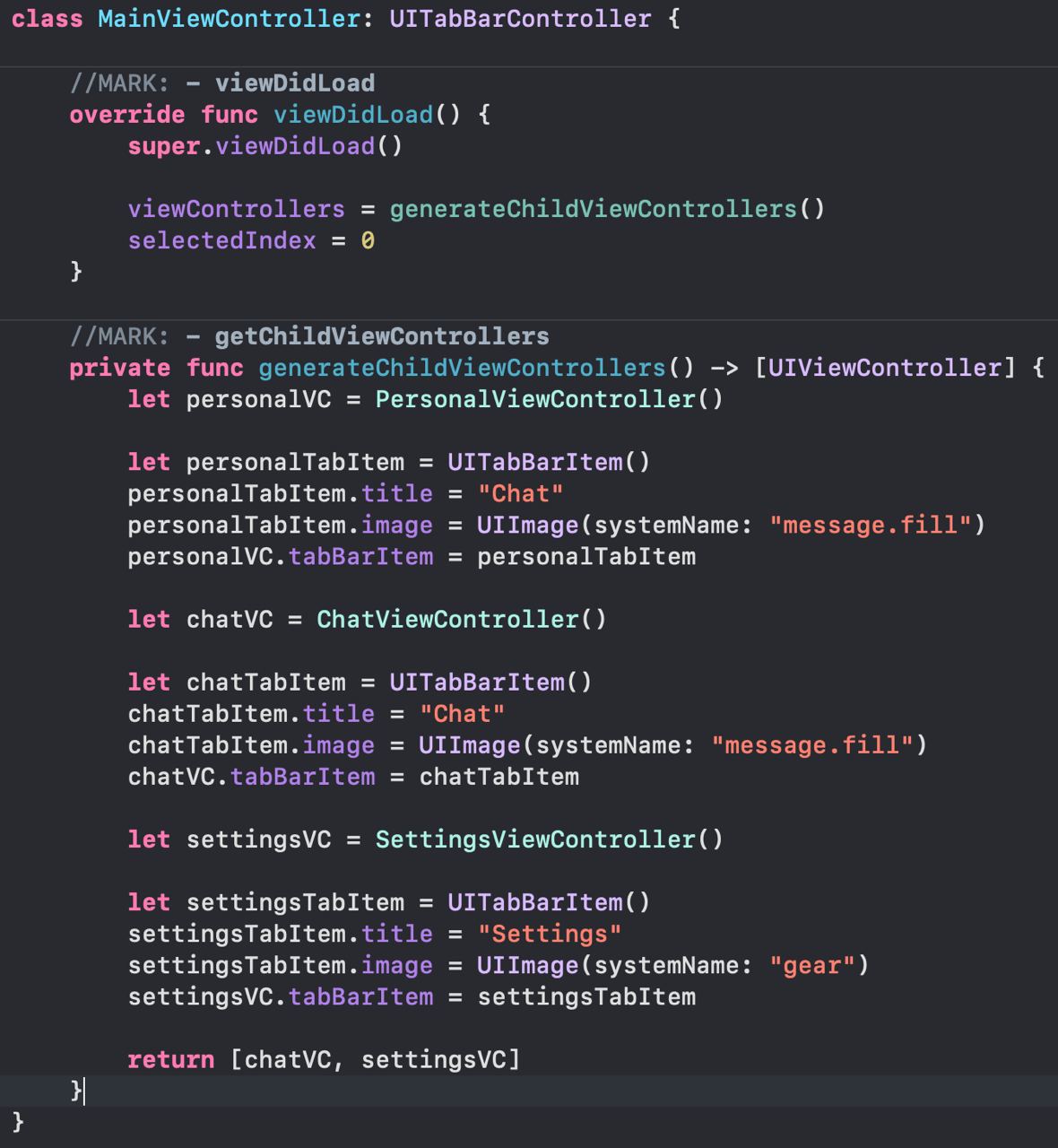Click the super.viewDidLoad() call
The width and height of the screenshot is (1058, 1148).
point(265,146)
